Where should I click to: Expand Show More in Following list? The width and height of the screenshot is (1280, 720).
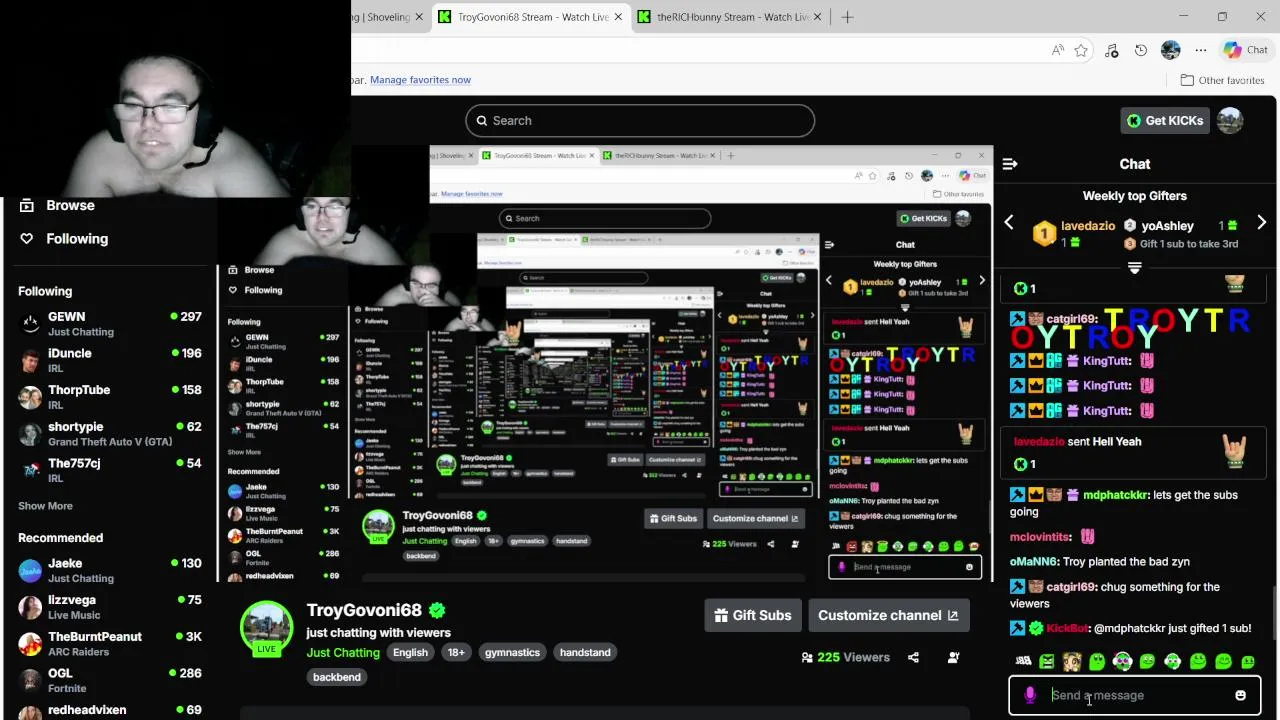coord(45,506)
